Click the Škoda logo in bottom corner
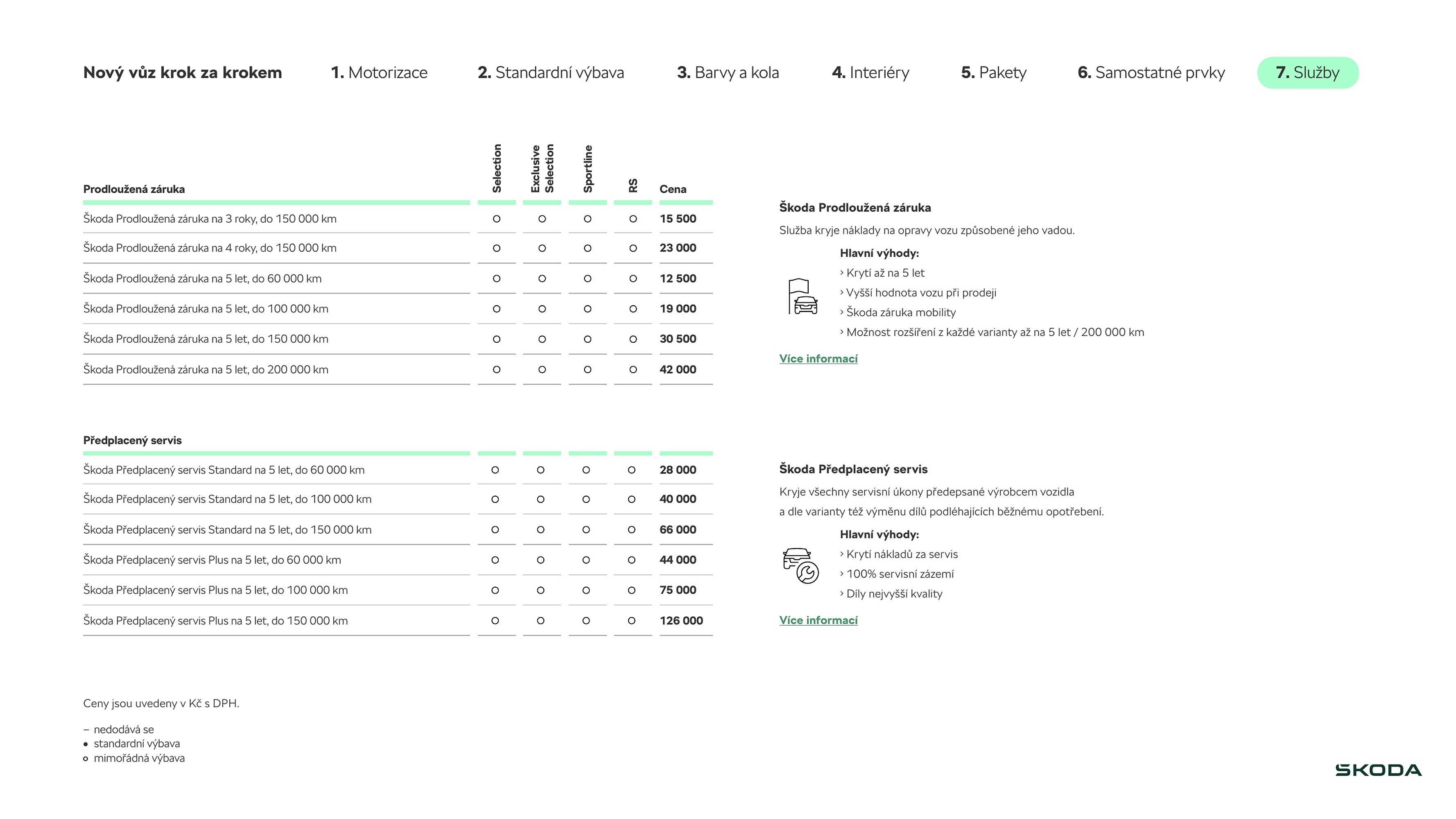This screenshot has width=1456, height=819. tap(1378, 770)
